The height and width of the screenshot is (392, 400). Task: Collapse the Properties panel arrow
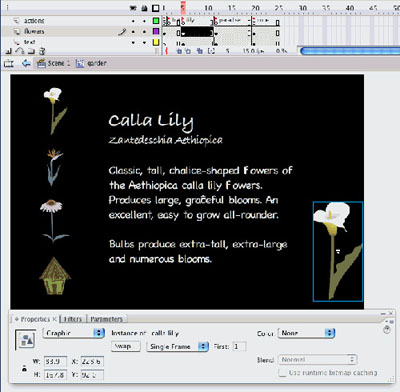[17, 319]
